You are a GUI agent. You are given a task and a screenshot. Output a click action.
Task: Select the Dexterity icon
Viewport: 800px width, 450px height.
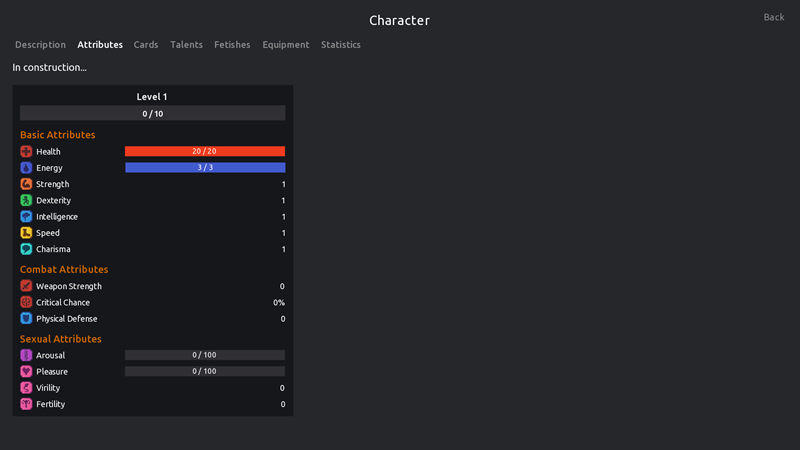[26, 200]
